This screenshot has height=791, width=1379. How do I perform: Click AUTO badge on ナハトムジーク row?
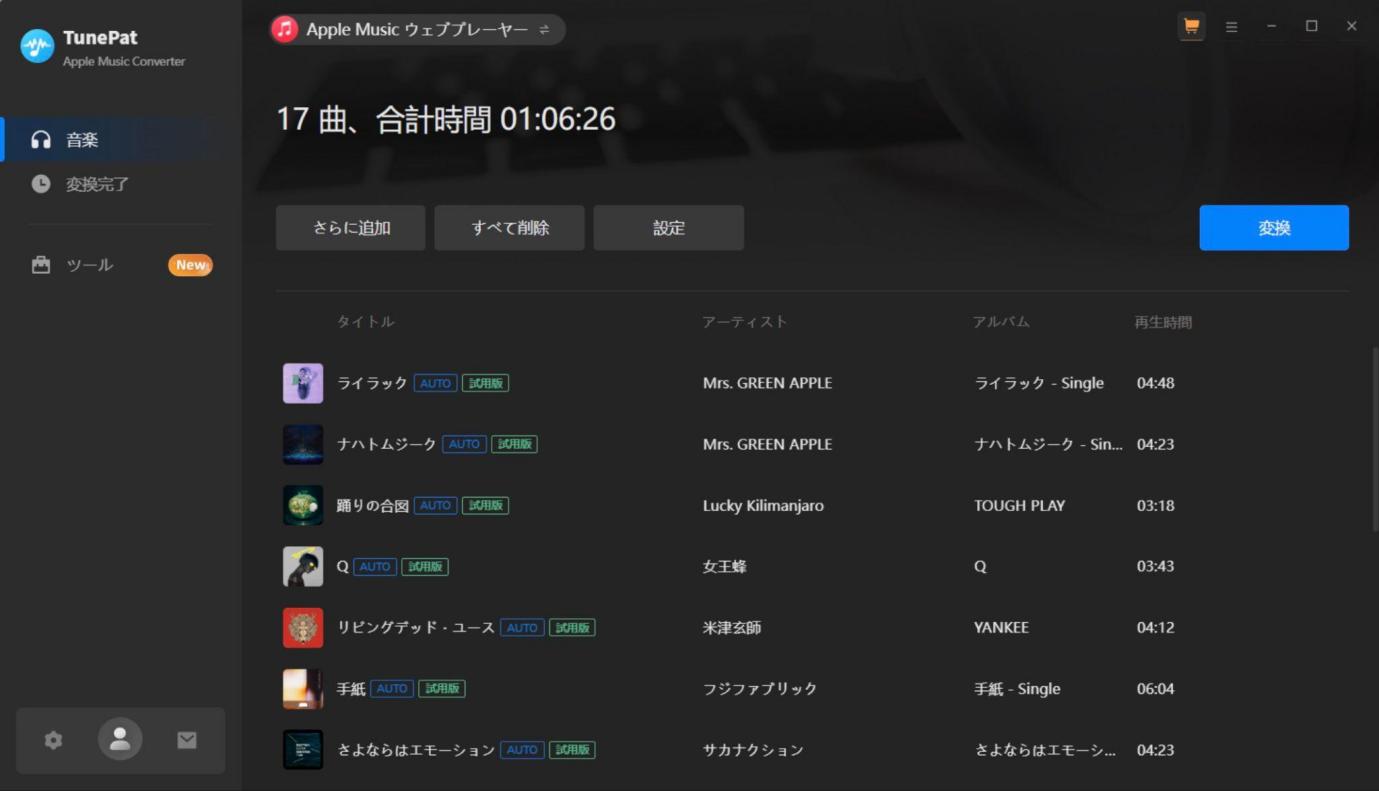pos(464,444)
